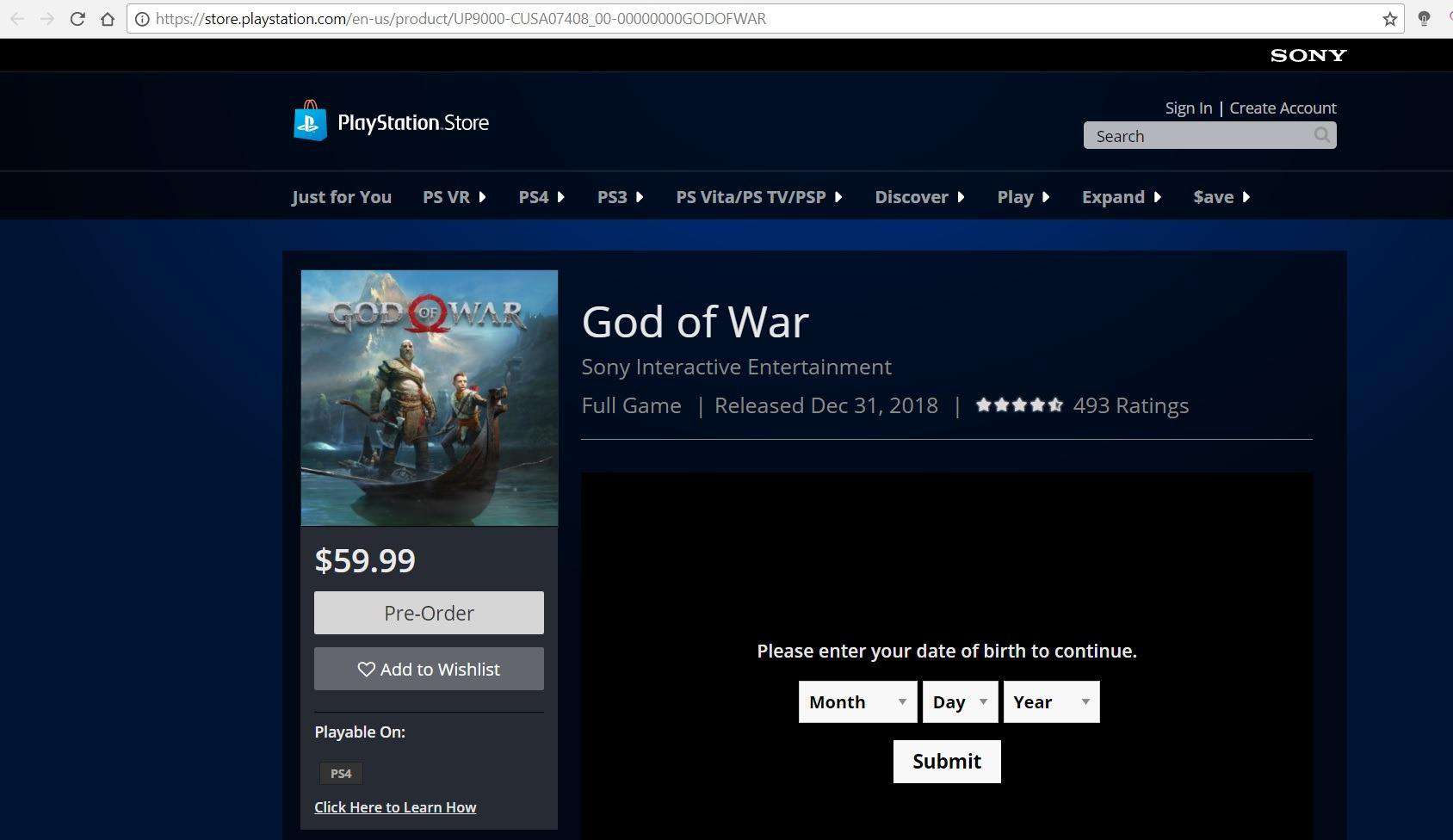Click the God of War cover art

430,398
